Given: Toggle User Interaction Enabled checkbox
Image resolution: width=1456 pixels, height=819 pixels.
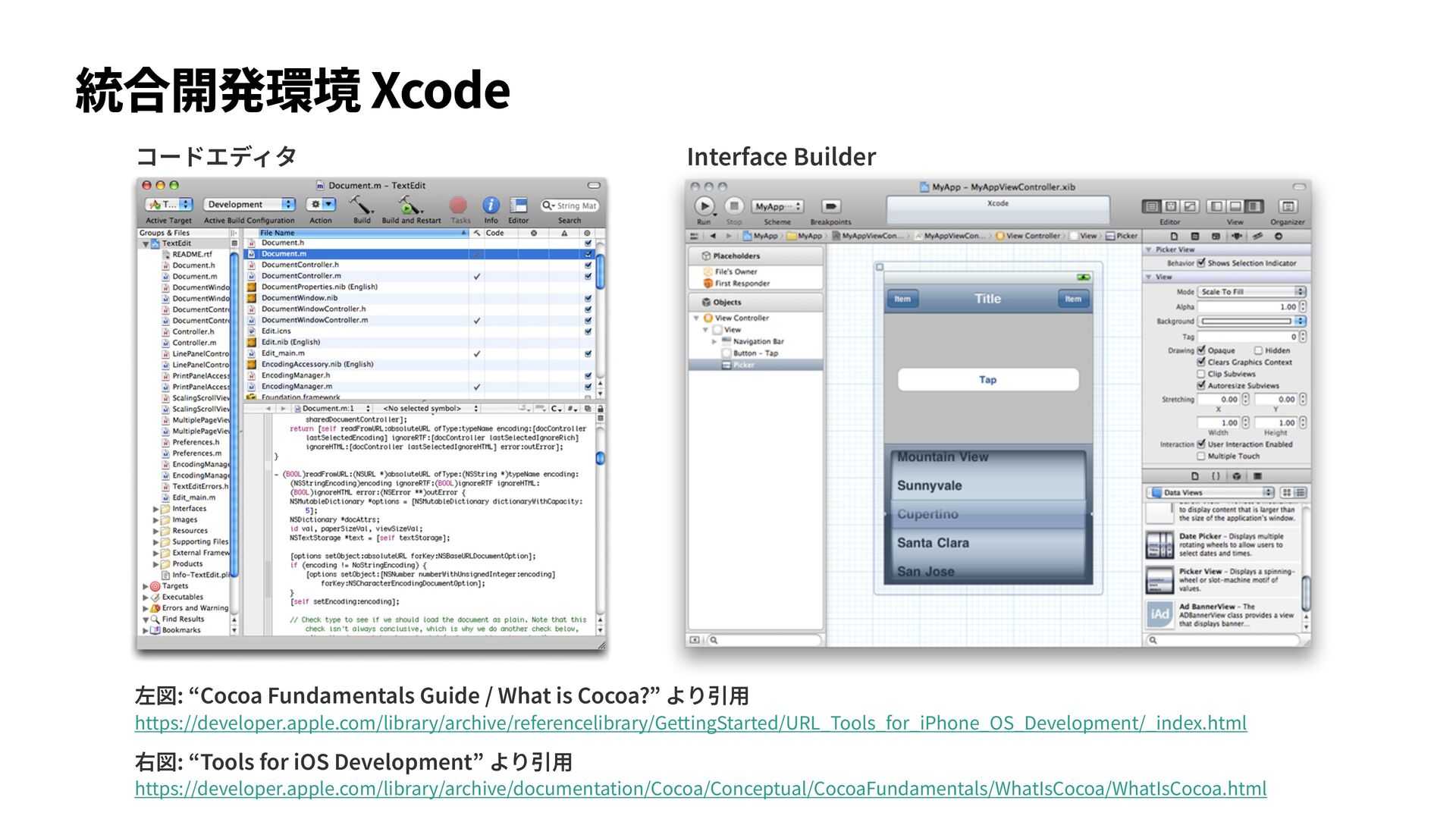Looking at the screenshot, I should click(x=1201, y=444).
